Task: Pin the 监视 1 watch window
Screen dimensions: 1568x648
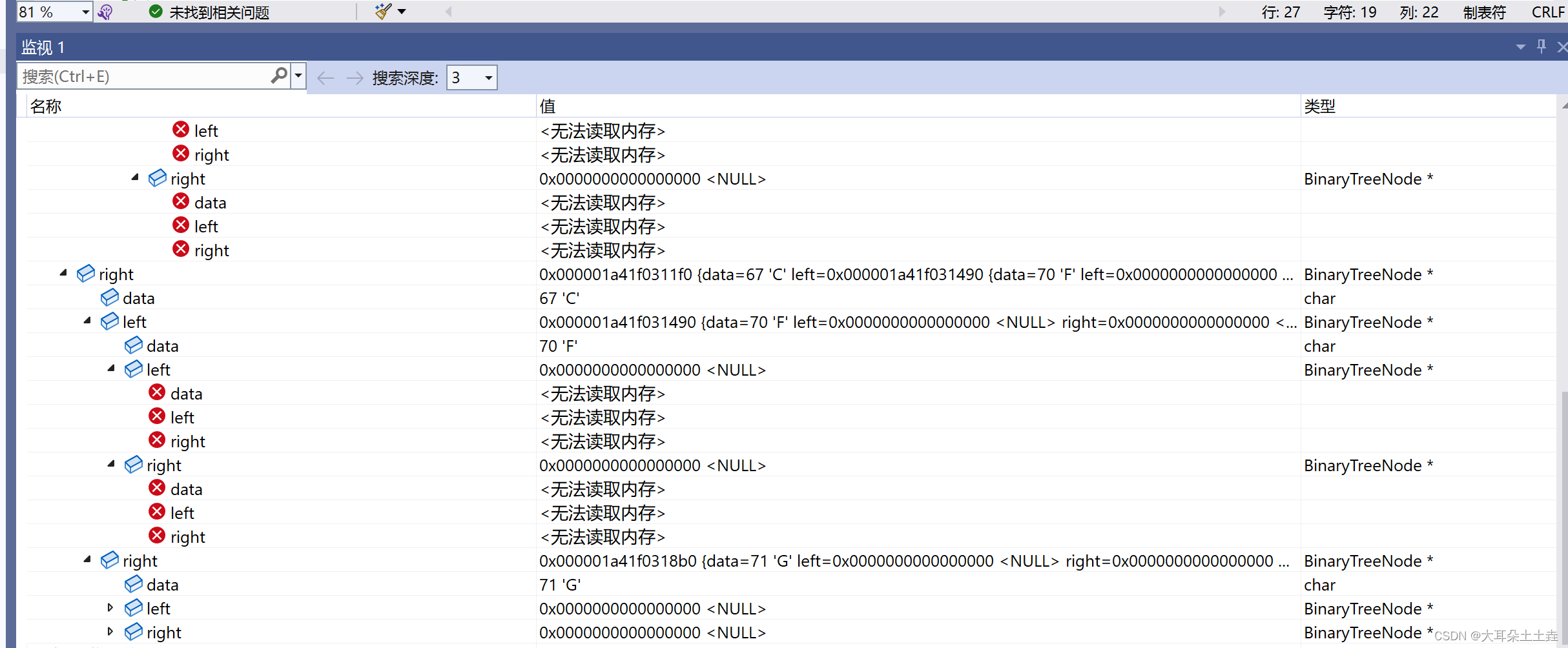Action: coord(1542,46)
